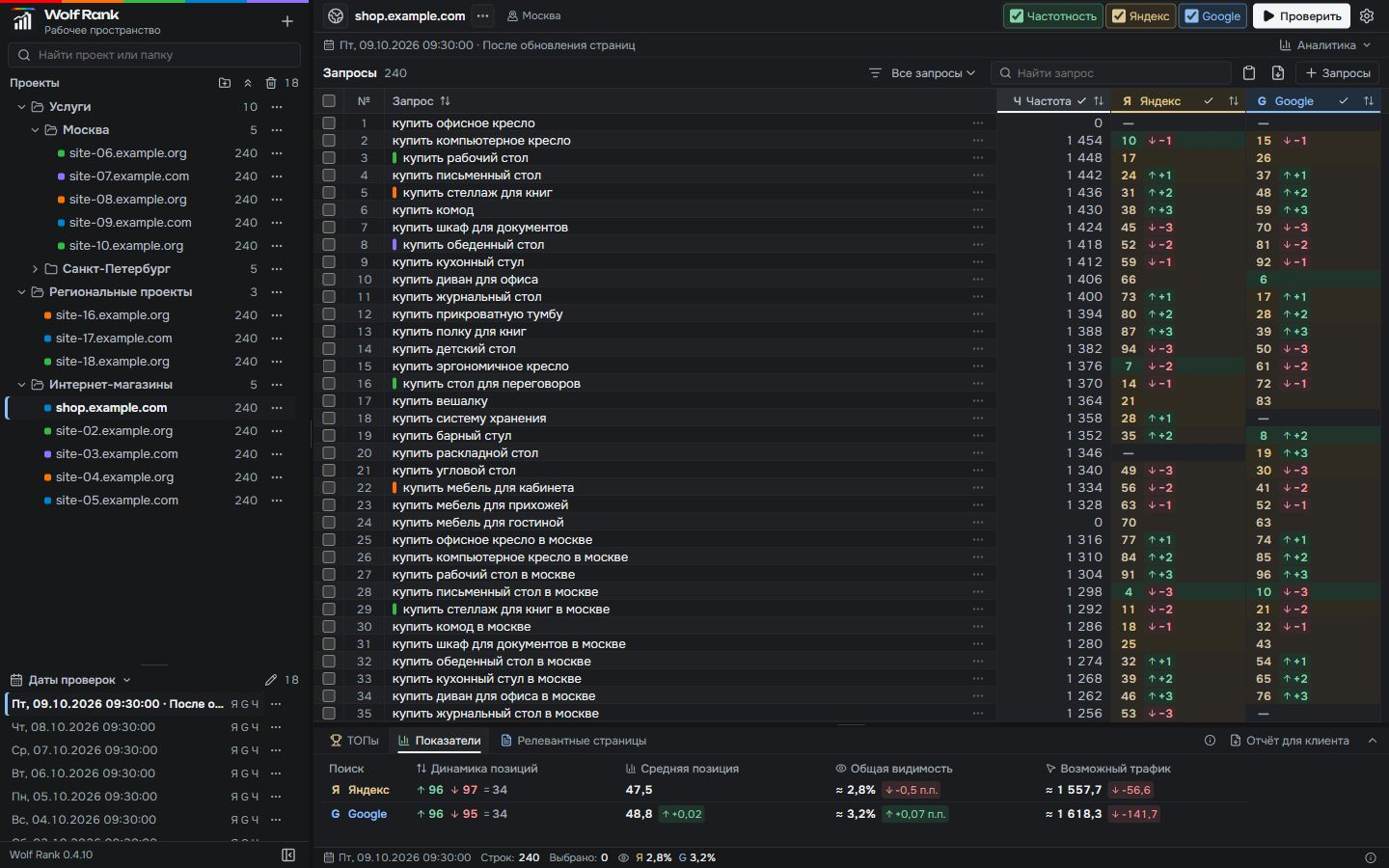Click info icon near client report
1389x868 pixels.
(x=1210, y=741)
